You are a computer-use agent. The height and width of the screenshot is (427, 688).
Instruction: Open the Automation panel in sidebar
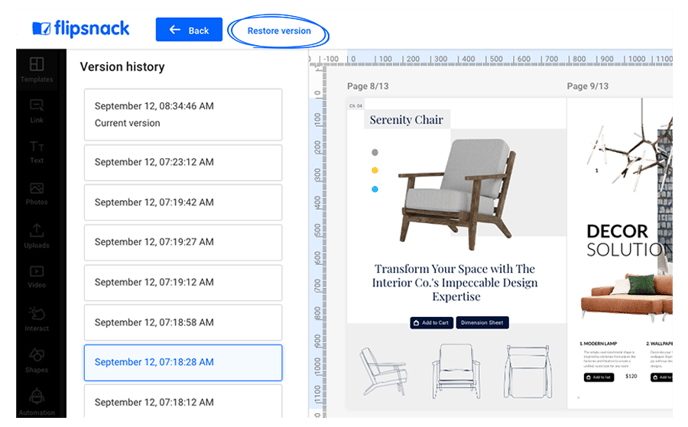click(37, 402)
